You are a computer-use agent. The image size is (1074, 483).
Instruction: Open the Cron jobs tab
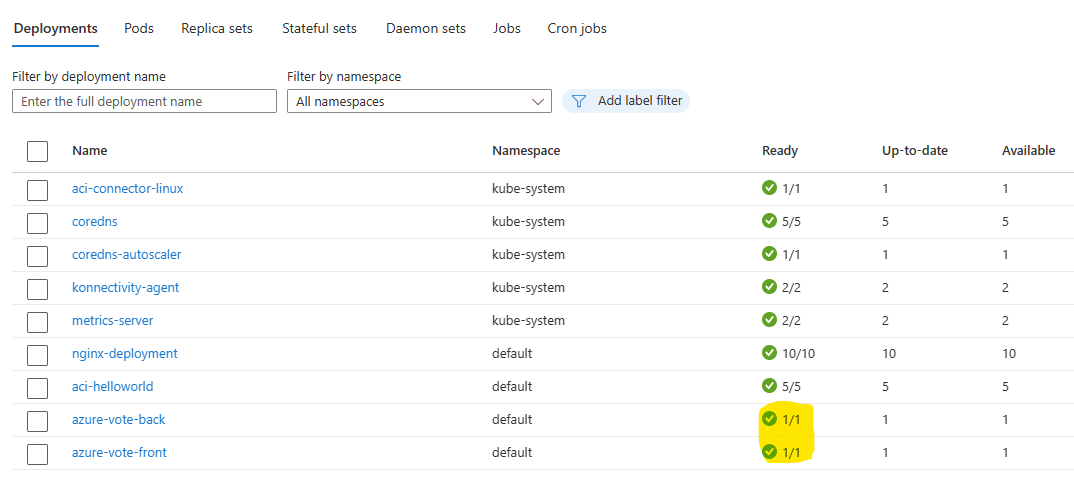(577, 29)
